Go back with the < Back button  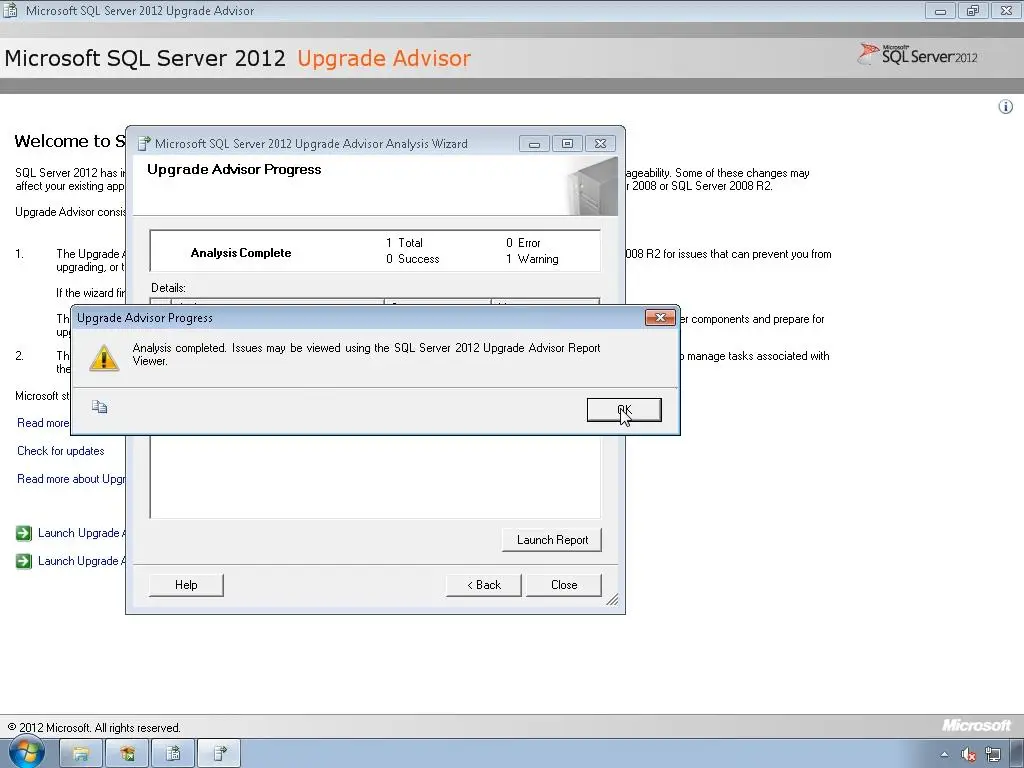click(484, 584)
